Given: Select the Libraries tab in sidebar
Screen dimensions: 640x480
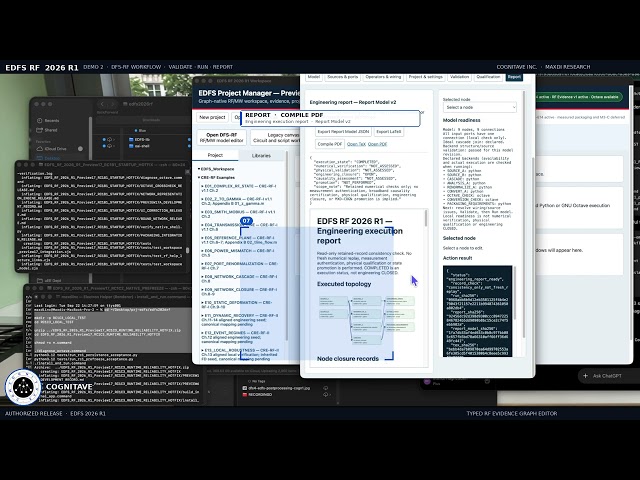Looking at the screenshot, I should (x=261, y=156).
